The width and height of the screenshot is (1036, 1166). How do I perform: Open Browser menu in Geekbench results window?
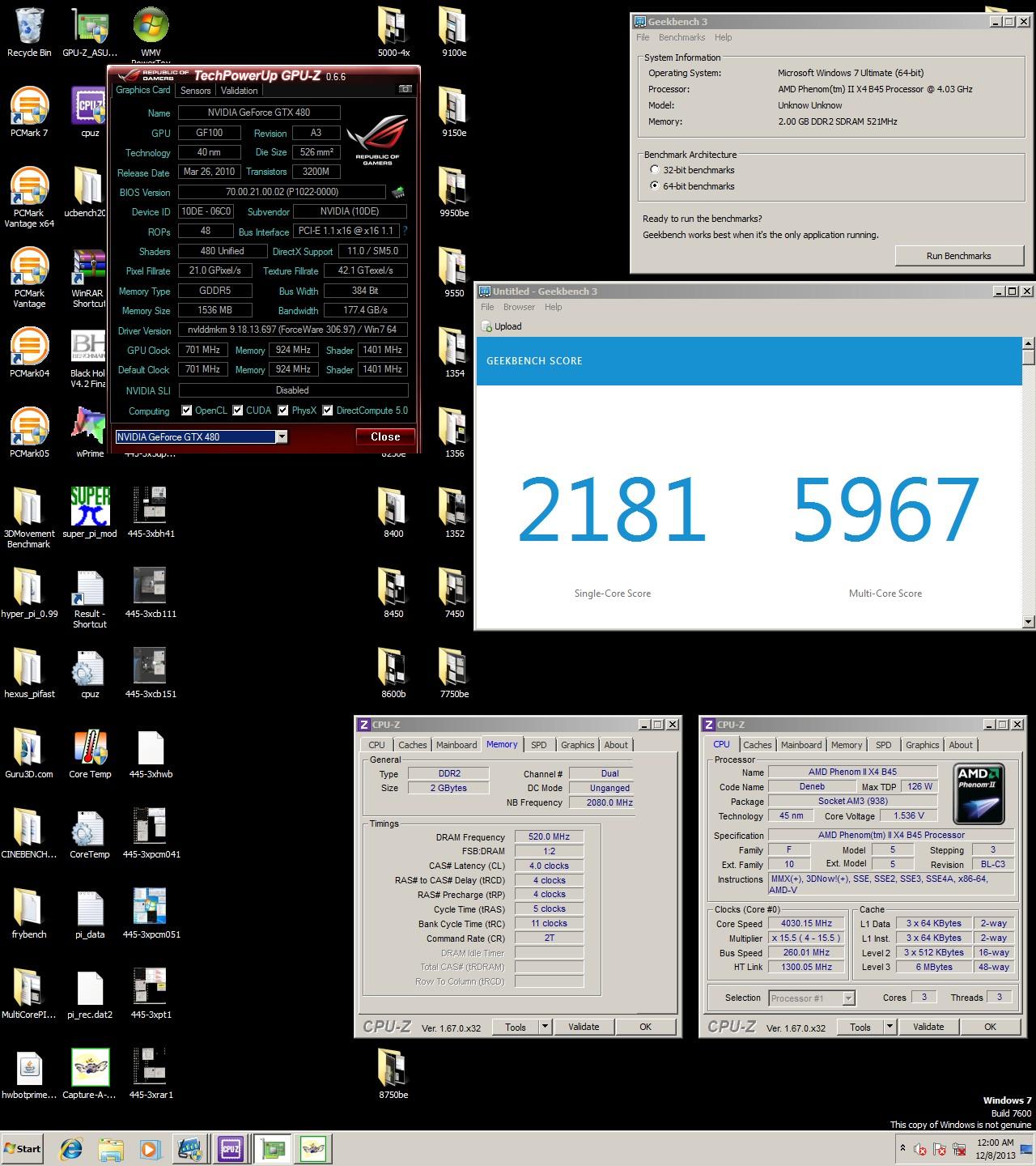(519, 307)
